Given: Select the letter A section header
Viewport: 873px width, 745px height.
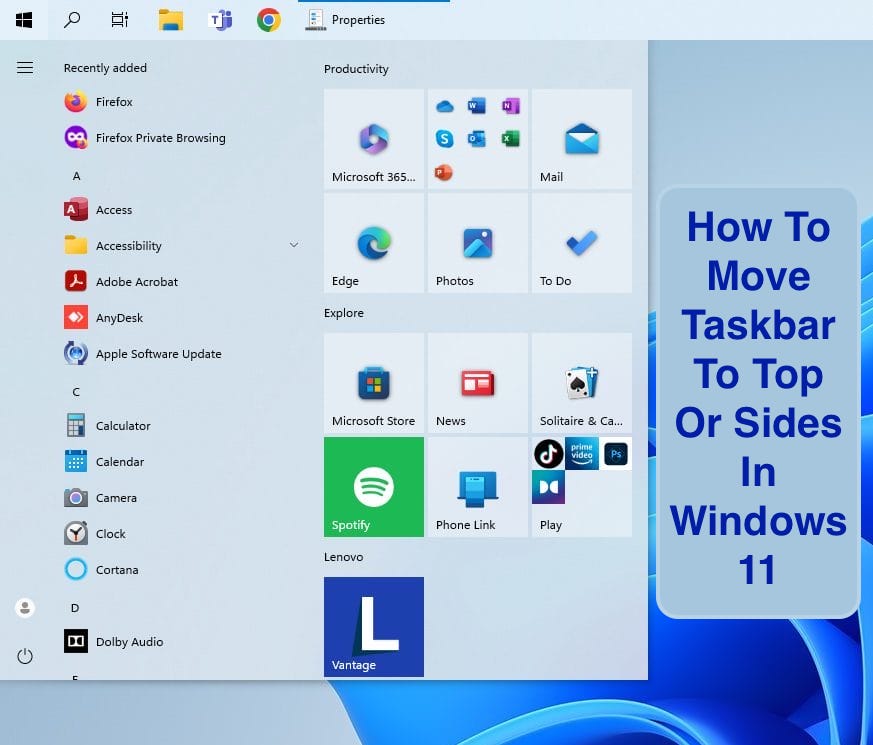Looking at the screenshot, I should (76, 176).
